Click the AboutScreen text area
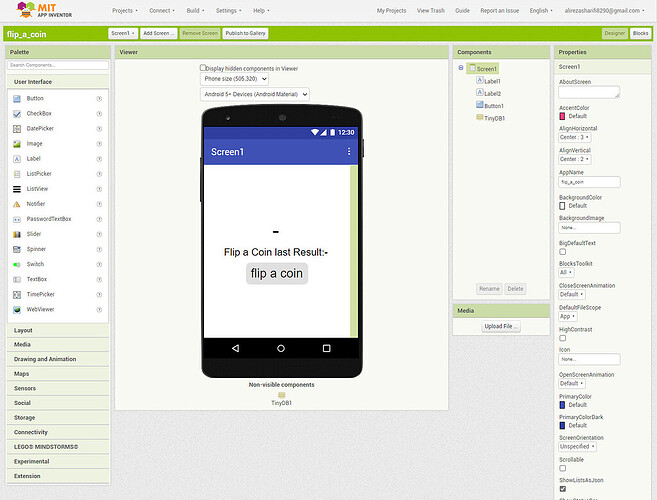Viewport: 657px width, 500px height. (x=589, y=92)
